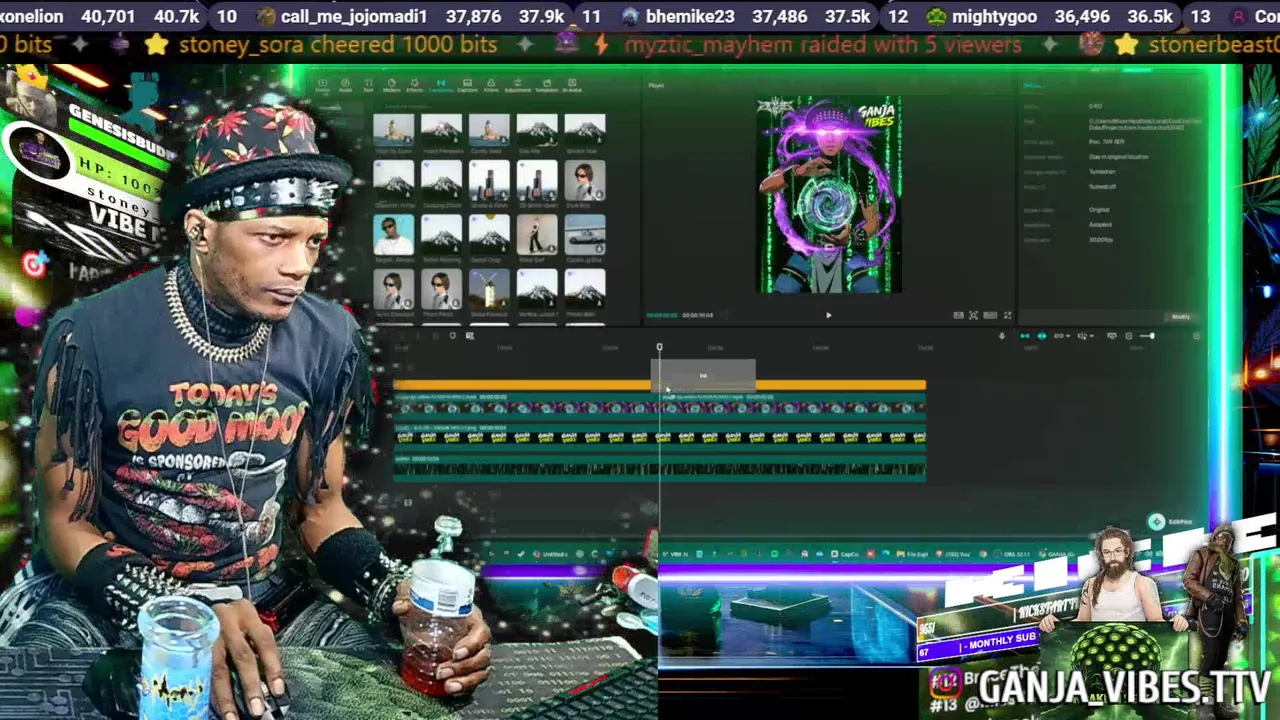This screenshot has width=1280, height=720.
Task: Click the round icon at timeline toolbar end
Action: [1196, 336]
